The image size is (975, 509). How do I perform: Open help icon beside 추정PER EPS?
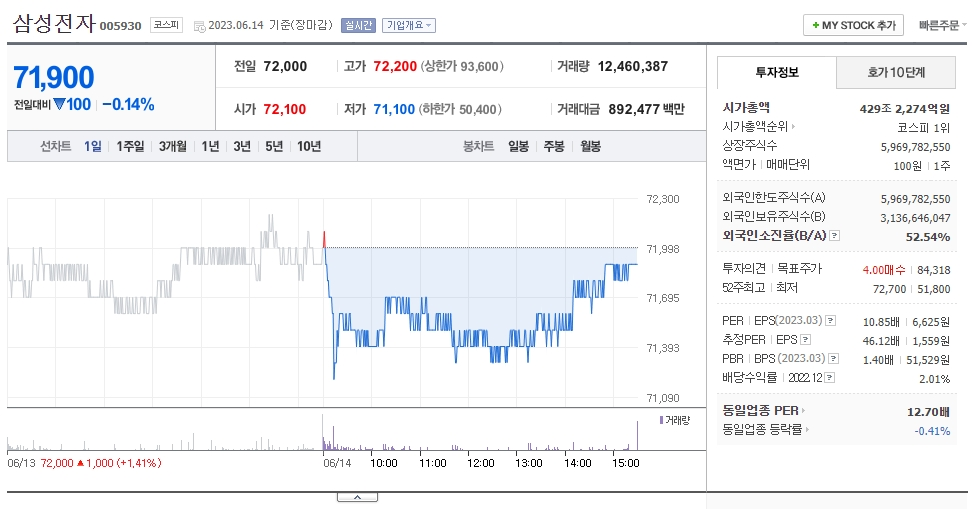point(806,340)
